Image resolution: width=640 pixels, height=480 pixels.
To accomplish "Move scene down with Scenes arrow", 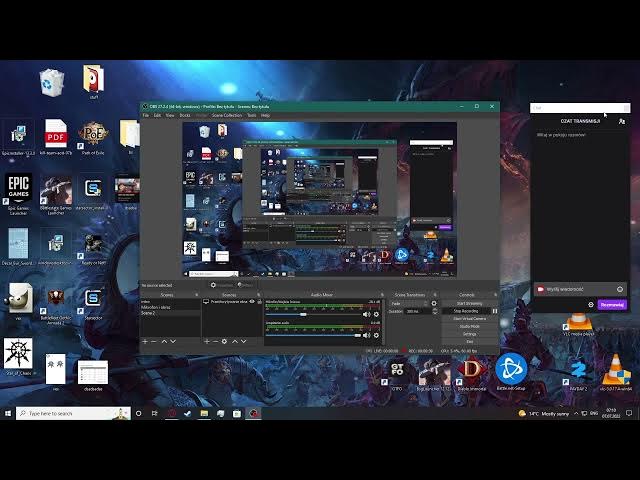I will point(173,341).
